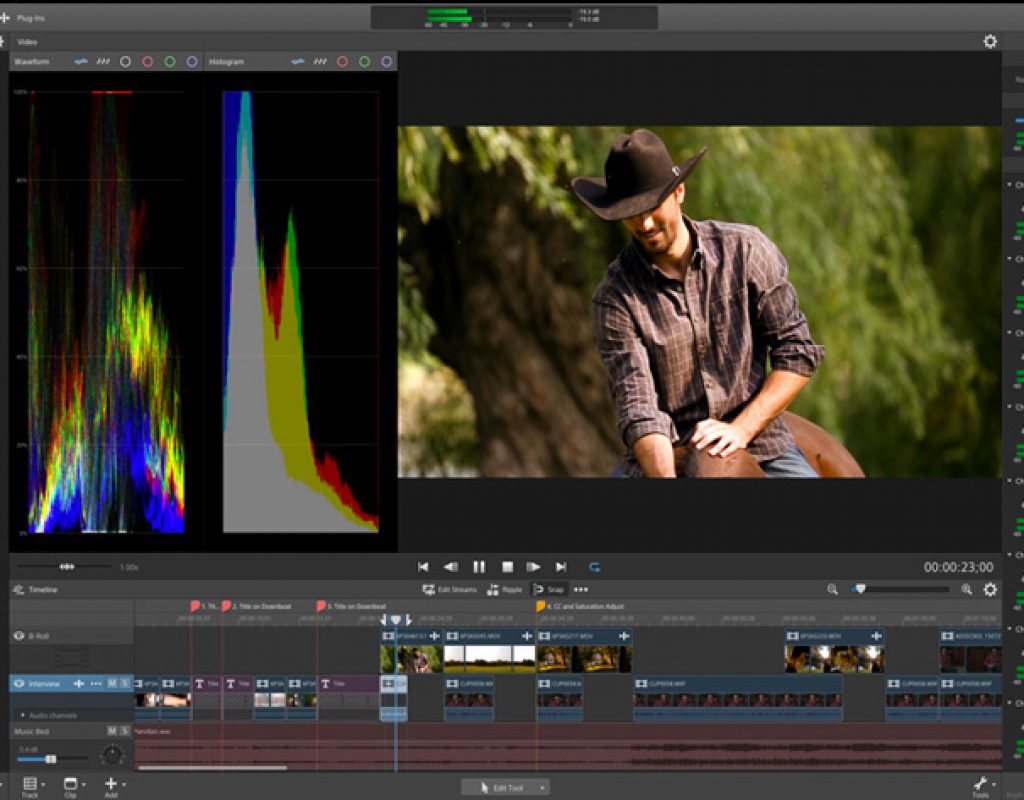Toggle B-Roll track visibility eye
The width and height of the screenshot is (1024, 800).
tap(19, 636)
